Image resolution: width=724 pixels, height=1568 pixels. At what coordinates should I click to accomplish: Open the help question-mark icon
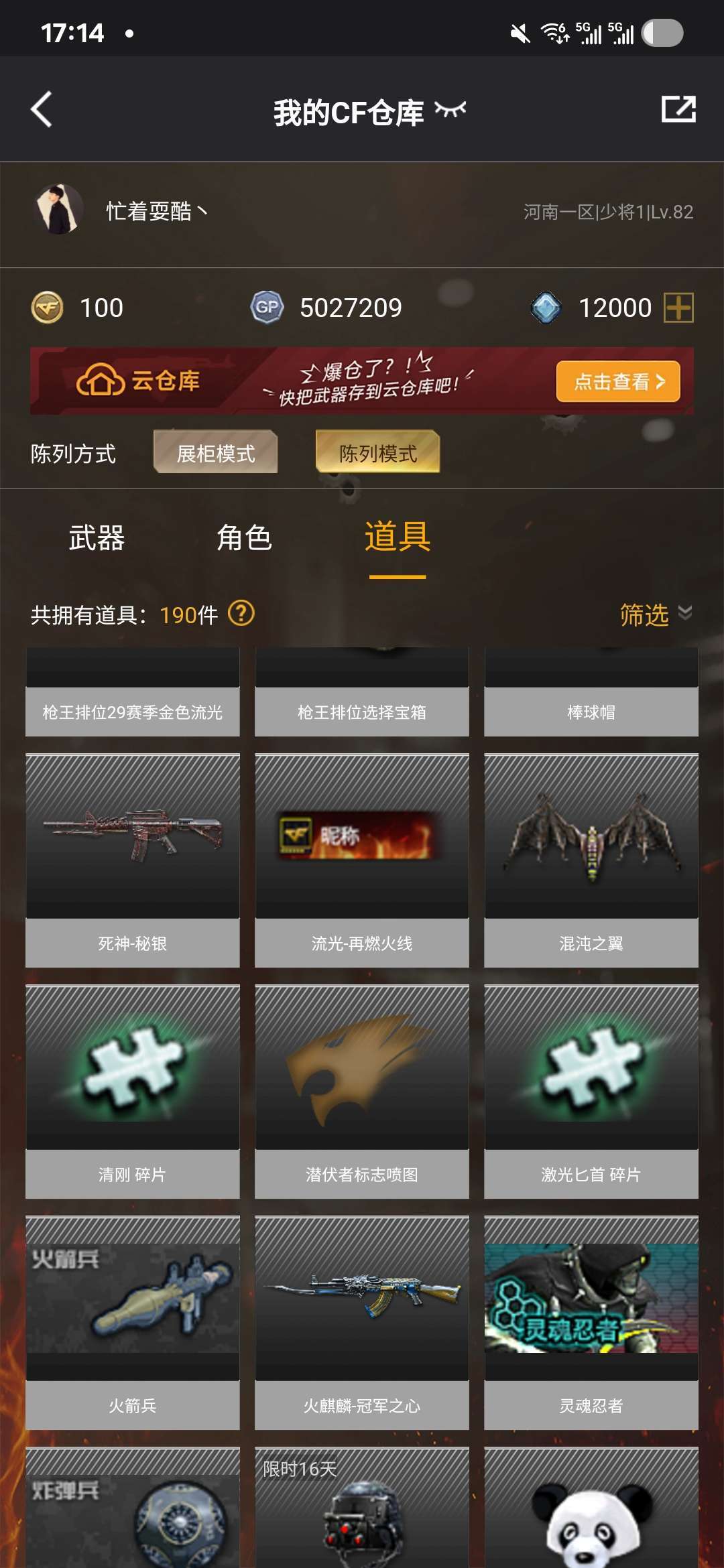[x=241, y=613]
